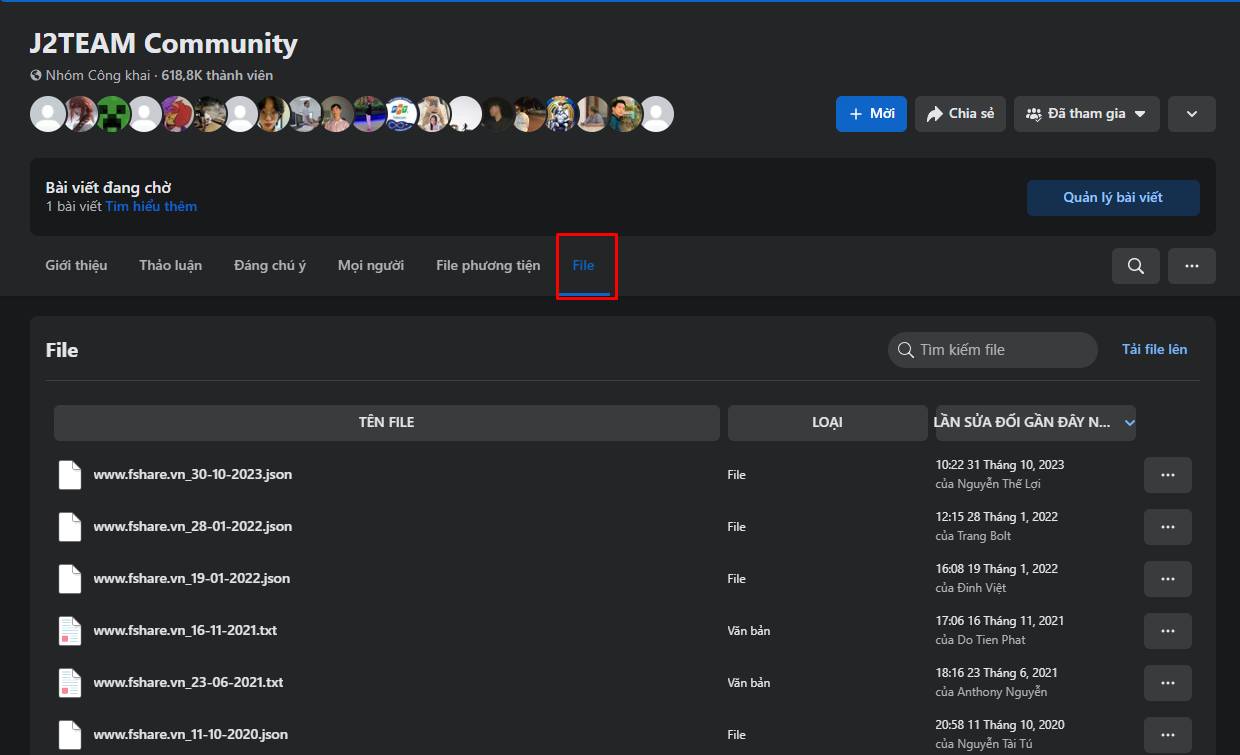
Task: Click file icon of www.fshare.vn_30-10-2023.json
Action: point(70,475)
